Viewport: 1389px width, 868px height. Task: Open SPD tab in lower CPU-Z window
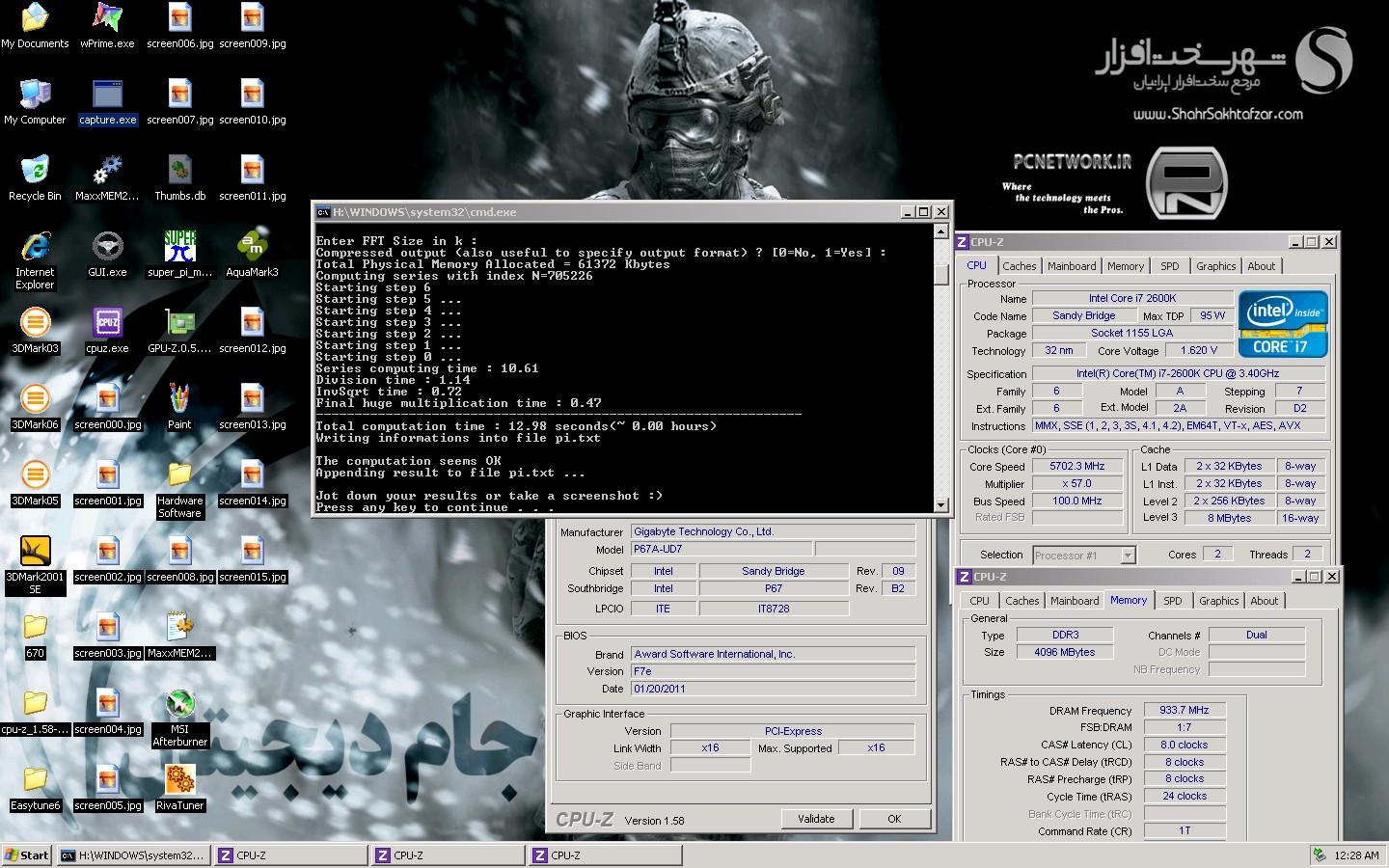click(x=1173, y=601)
